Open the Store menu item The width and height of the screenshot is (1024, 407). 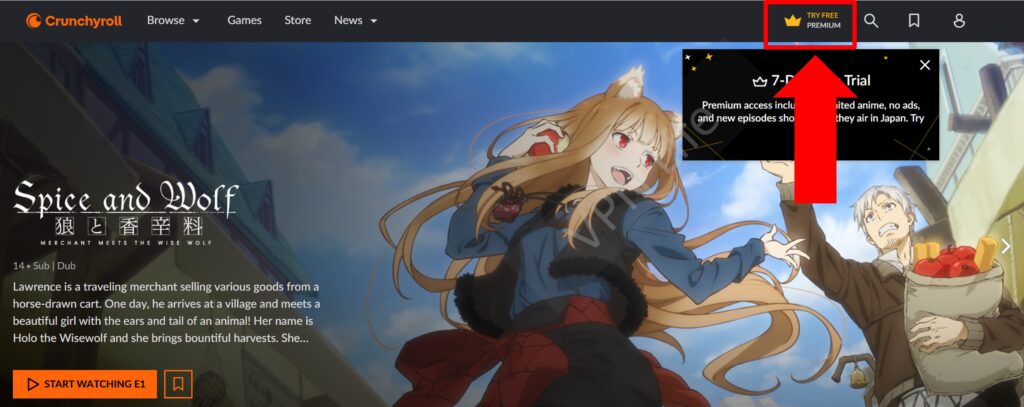(x=297, y=20)
